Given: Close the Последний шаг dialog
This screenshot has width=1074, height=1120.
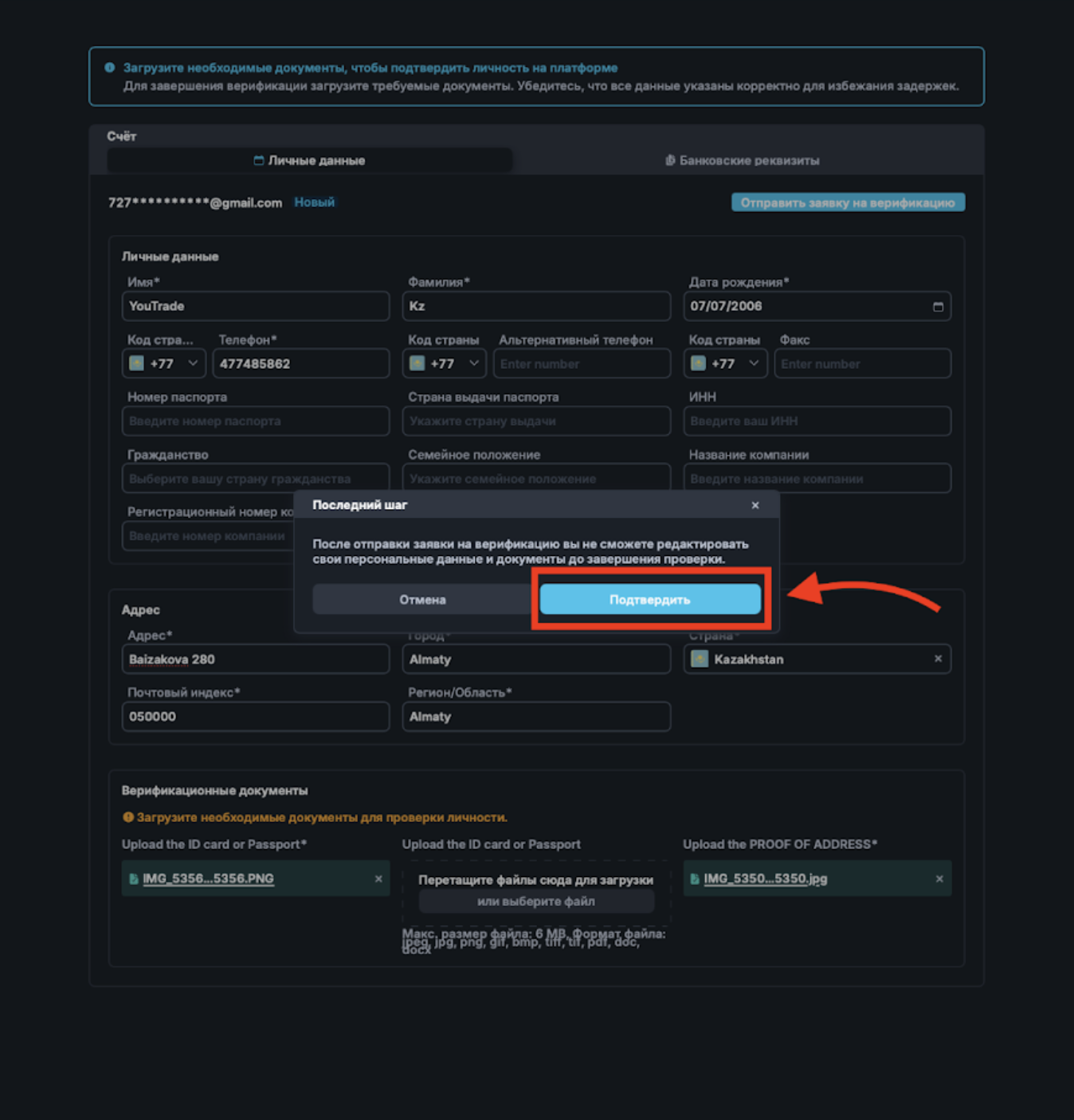Looking at the screenshot, I should (x=755, y=505).
